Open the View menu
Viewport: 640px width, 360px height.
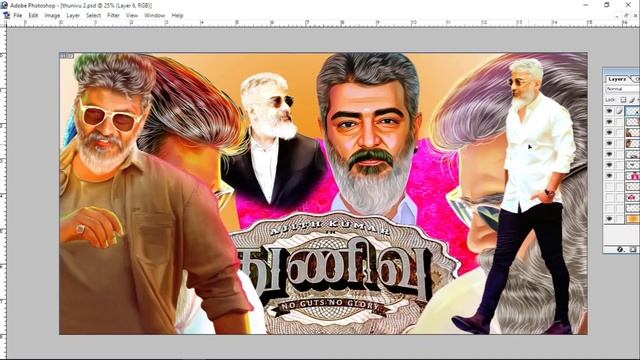click(131, 16)
